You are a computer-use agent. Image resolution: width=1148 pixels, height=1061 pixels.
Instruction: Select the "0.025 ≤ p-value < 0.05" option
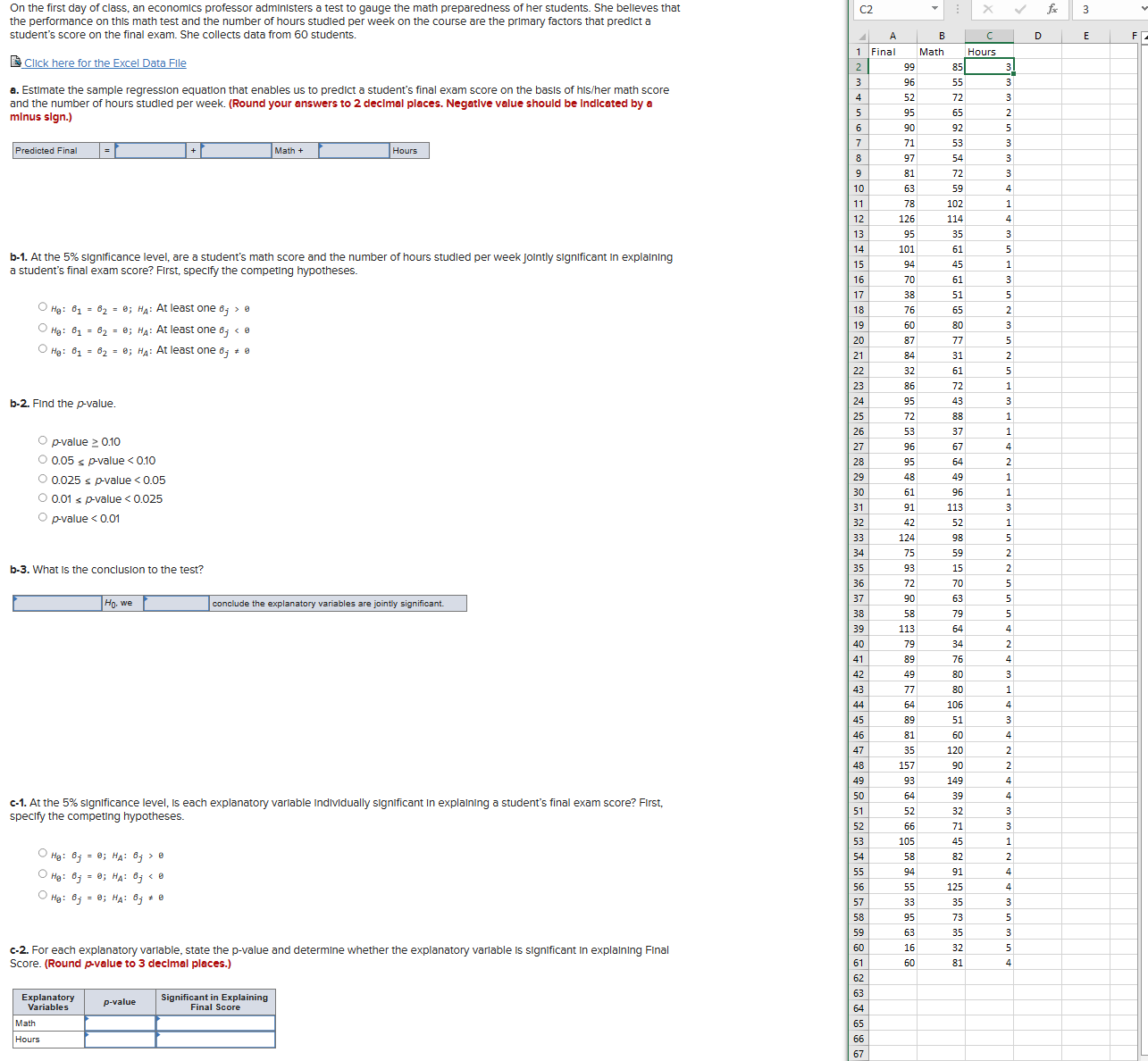[42, 478]
